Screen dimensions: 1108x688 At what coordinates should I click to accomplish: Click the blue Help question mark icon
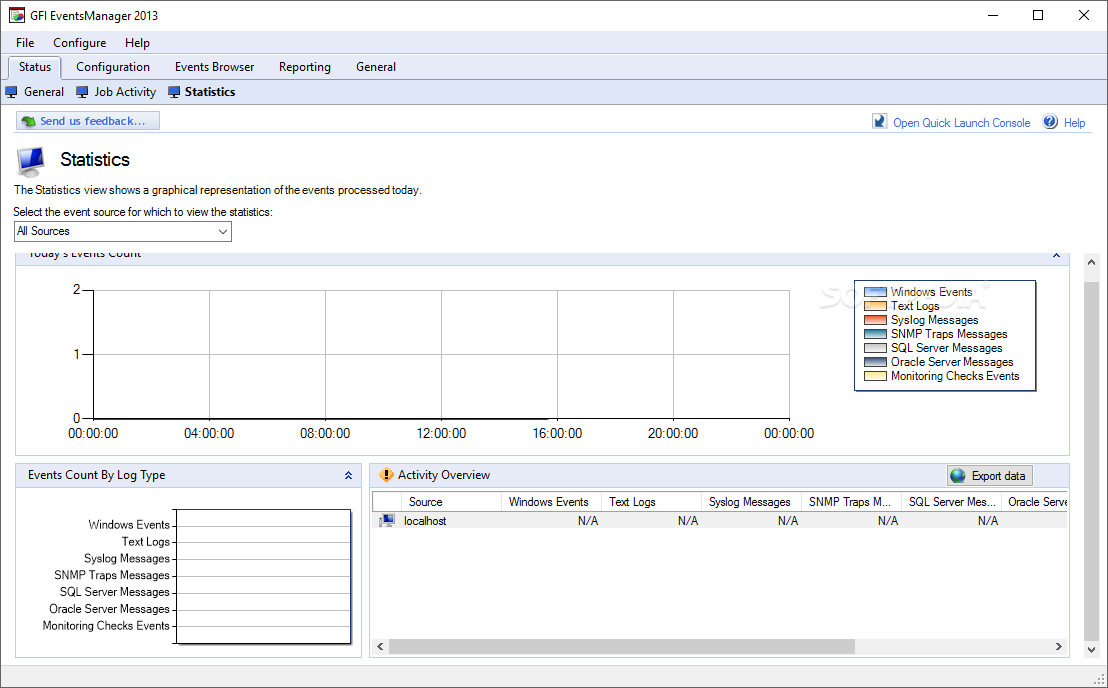point(1050,121)
